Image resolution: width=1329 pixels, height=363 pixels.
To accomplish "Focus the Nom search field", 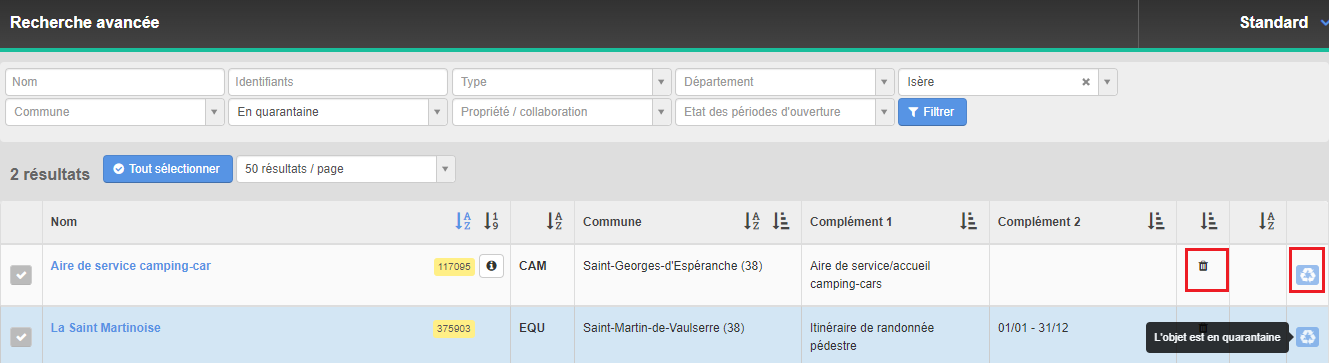I will tap(115, 82).
